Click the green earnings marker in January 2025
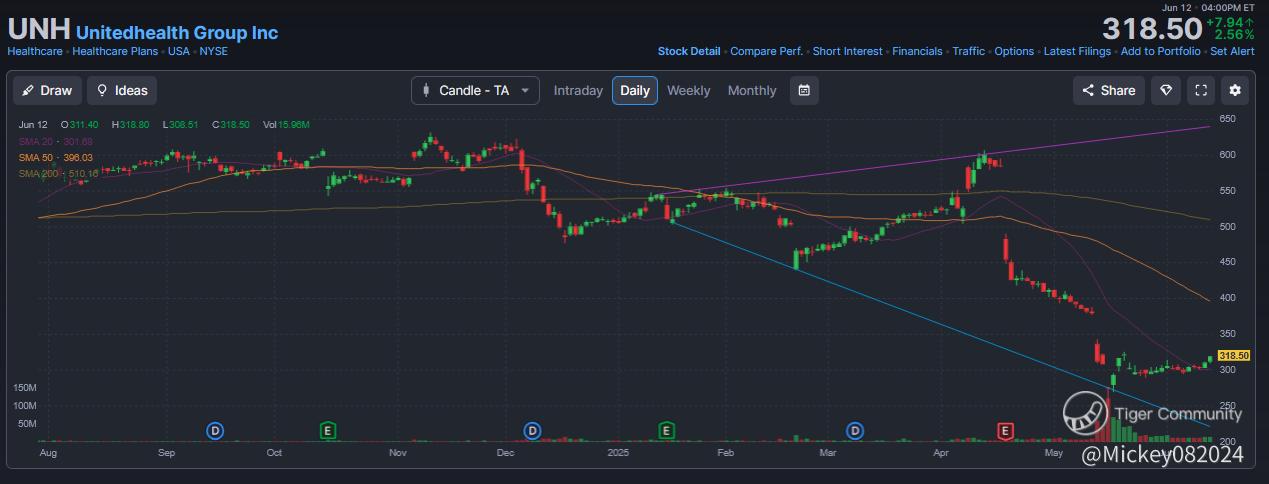Viewport: 1269px width, 484px height. tap(667, 430)
